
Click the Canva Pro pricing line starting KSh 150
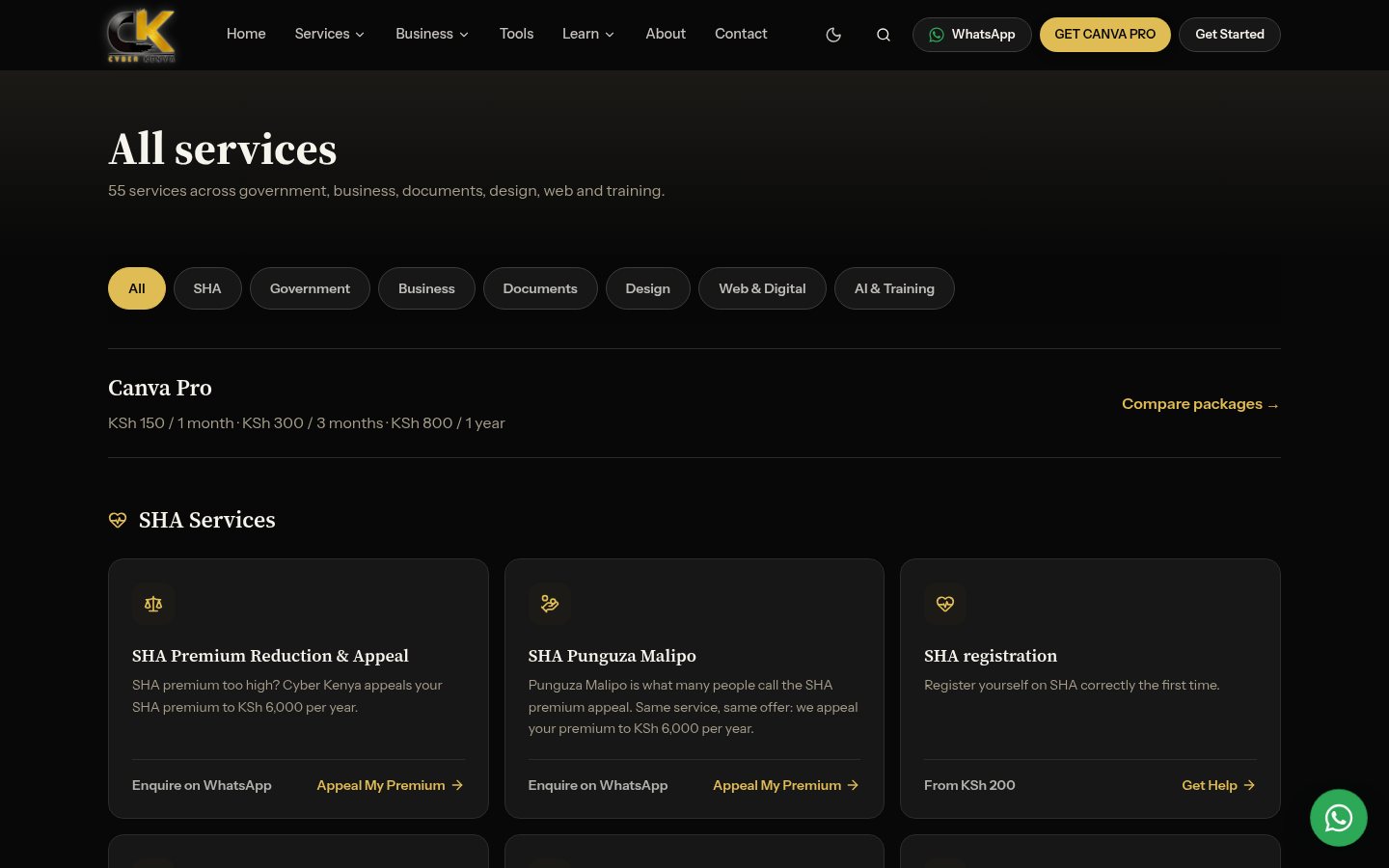tap(307, 422)
